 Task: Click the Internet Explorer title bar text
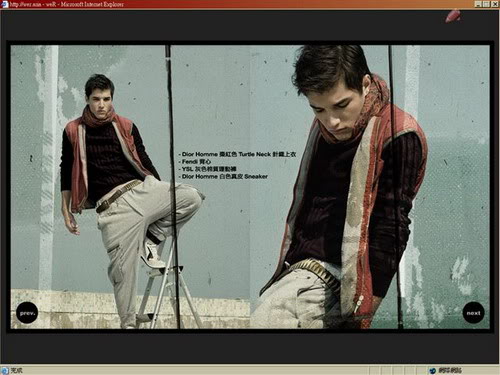(67, 4)
